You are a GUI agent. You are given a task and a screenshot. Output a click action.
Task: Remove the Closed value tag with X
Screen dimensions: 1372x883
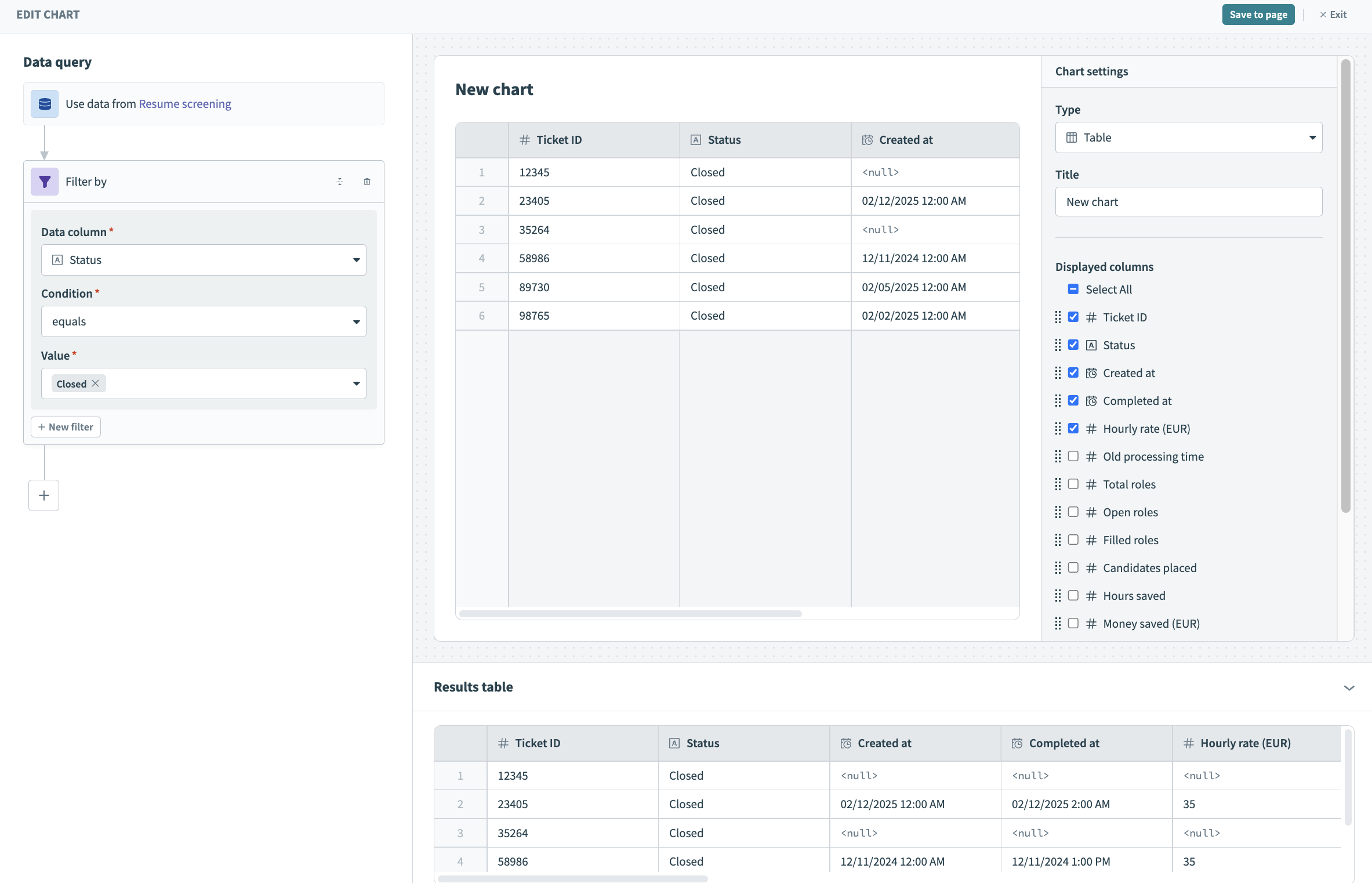tap(96, 383)
